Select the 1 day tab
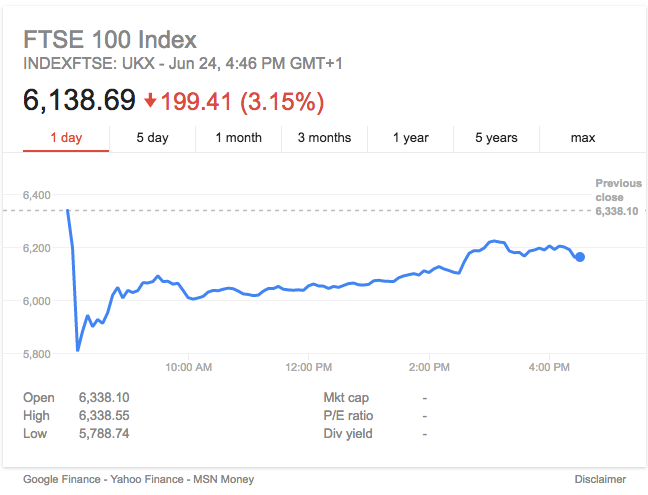 66,138
